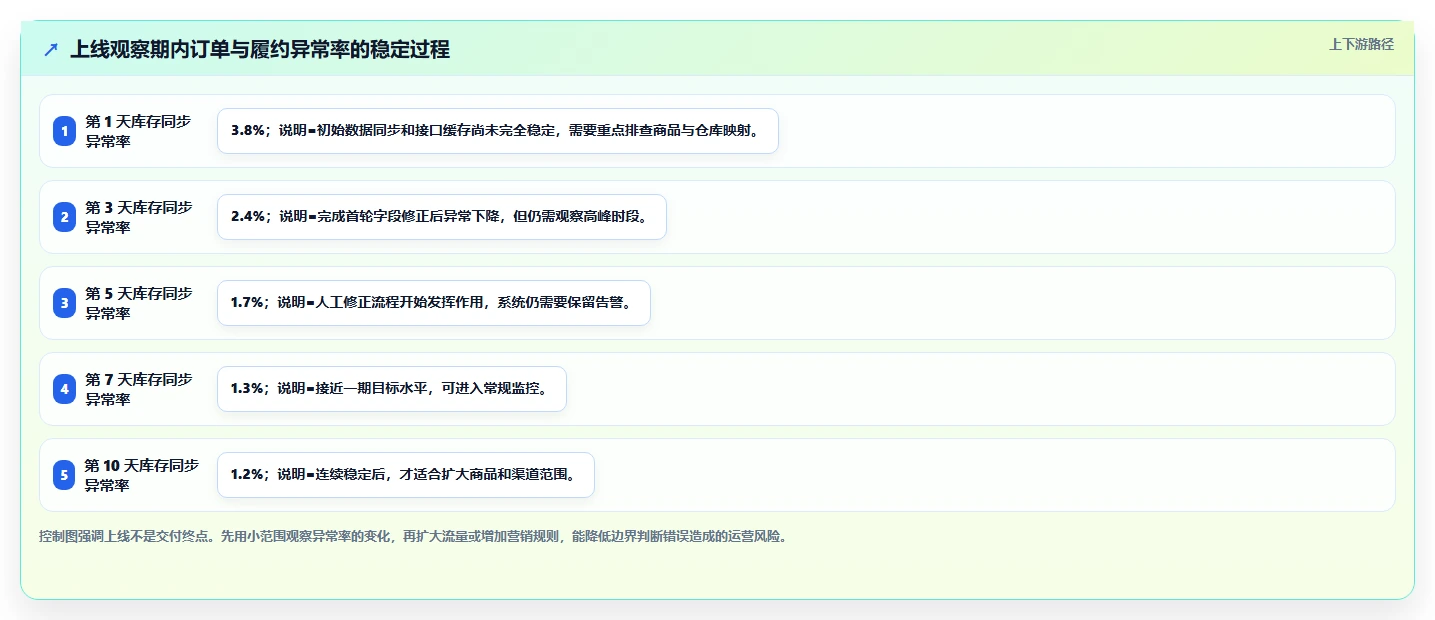Open the 3.8% value card

click(x=498, y=131)
